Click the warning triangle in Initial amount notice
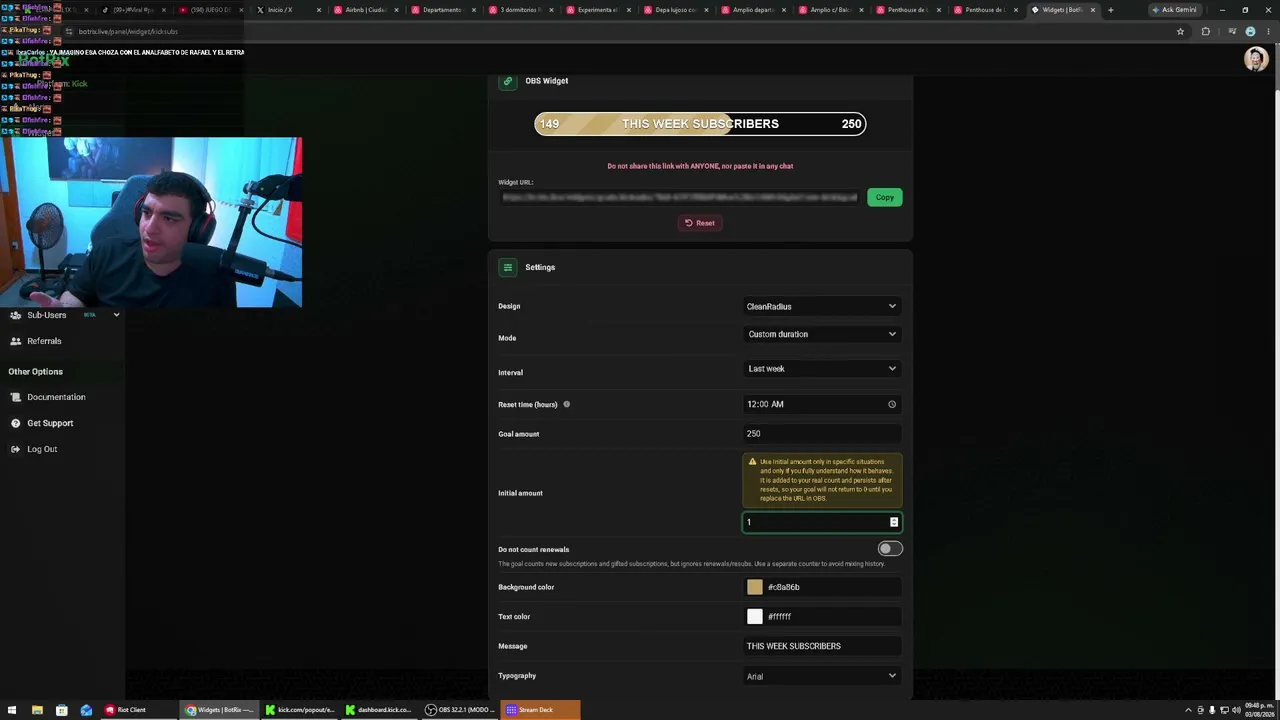1280x720 pixels. [752, 462]
